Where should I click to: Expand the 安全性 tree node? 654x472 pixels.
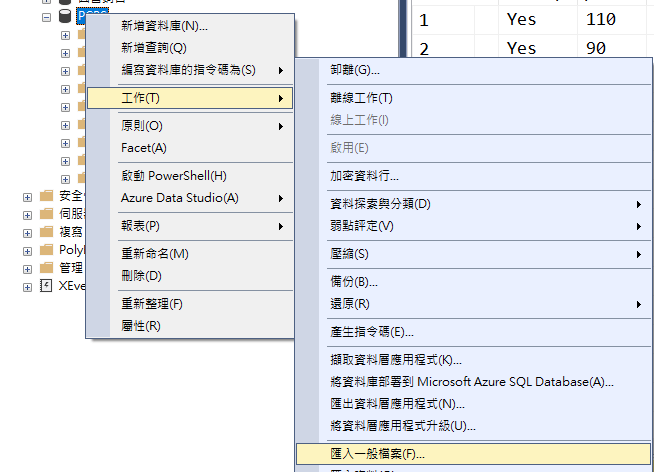point(27,195)
